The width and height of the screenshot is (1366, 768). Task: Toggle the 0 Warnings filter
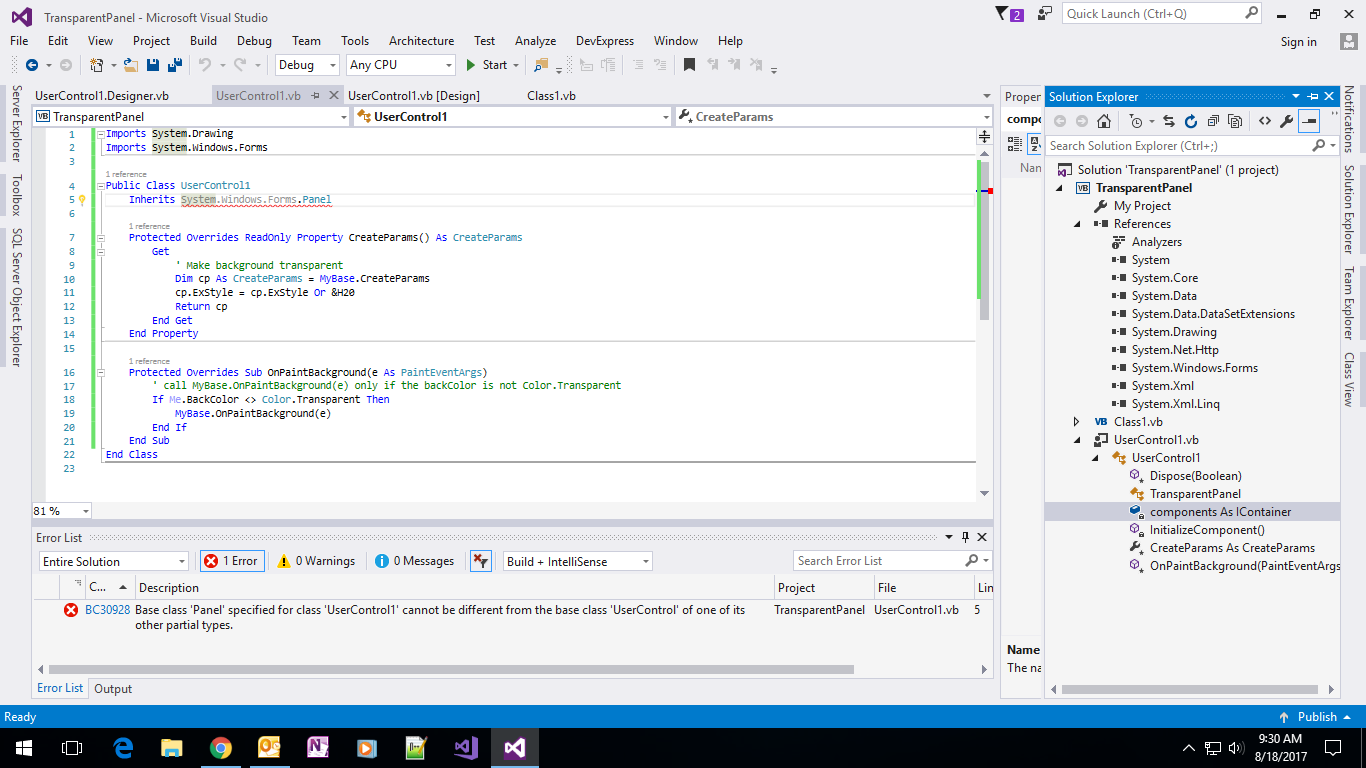(316, 561)
